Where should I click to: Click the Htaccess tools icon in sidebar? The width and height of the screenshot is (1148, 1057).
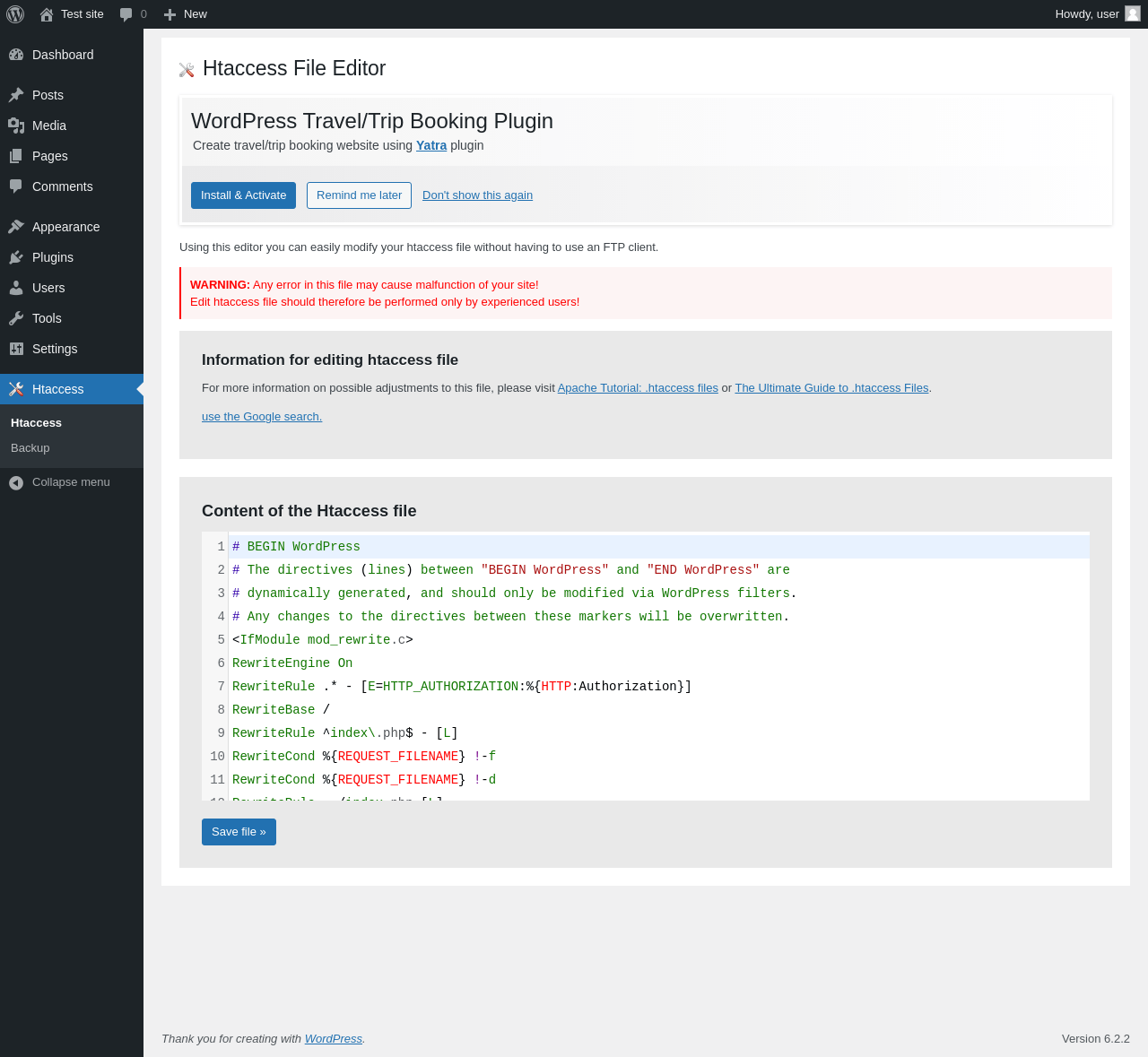pyautogui.click(x=16, y=389)
